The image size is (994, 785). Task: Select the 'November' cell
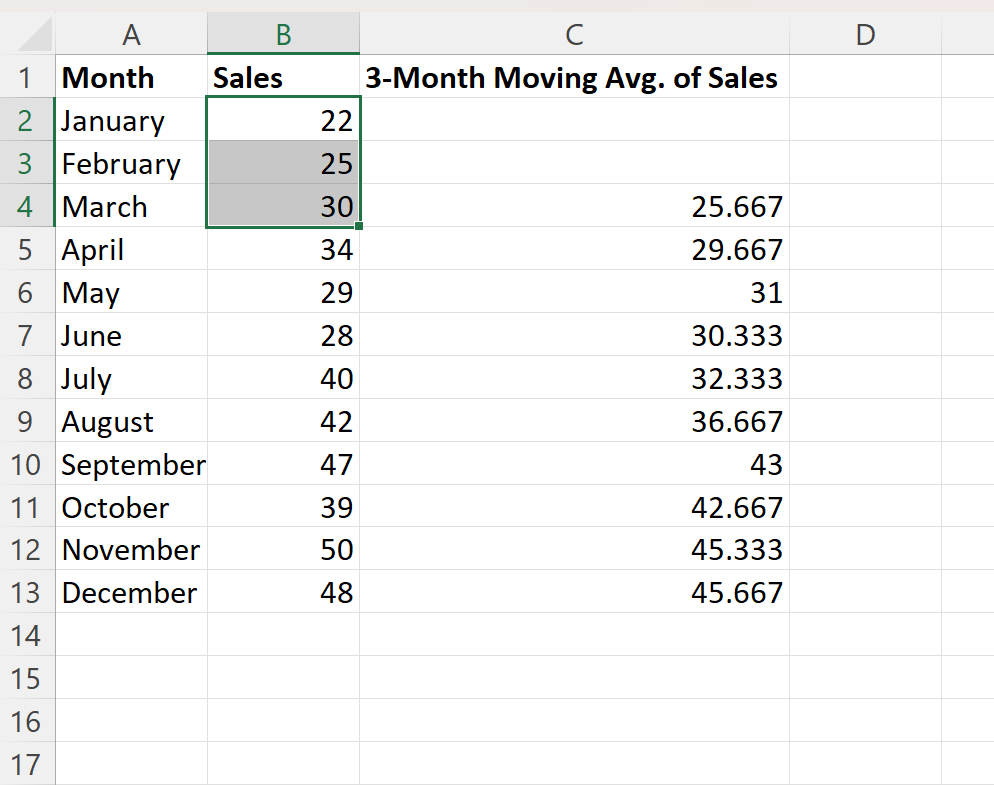coord(131,549)
